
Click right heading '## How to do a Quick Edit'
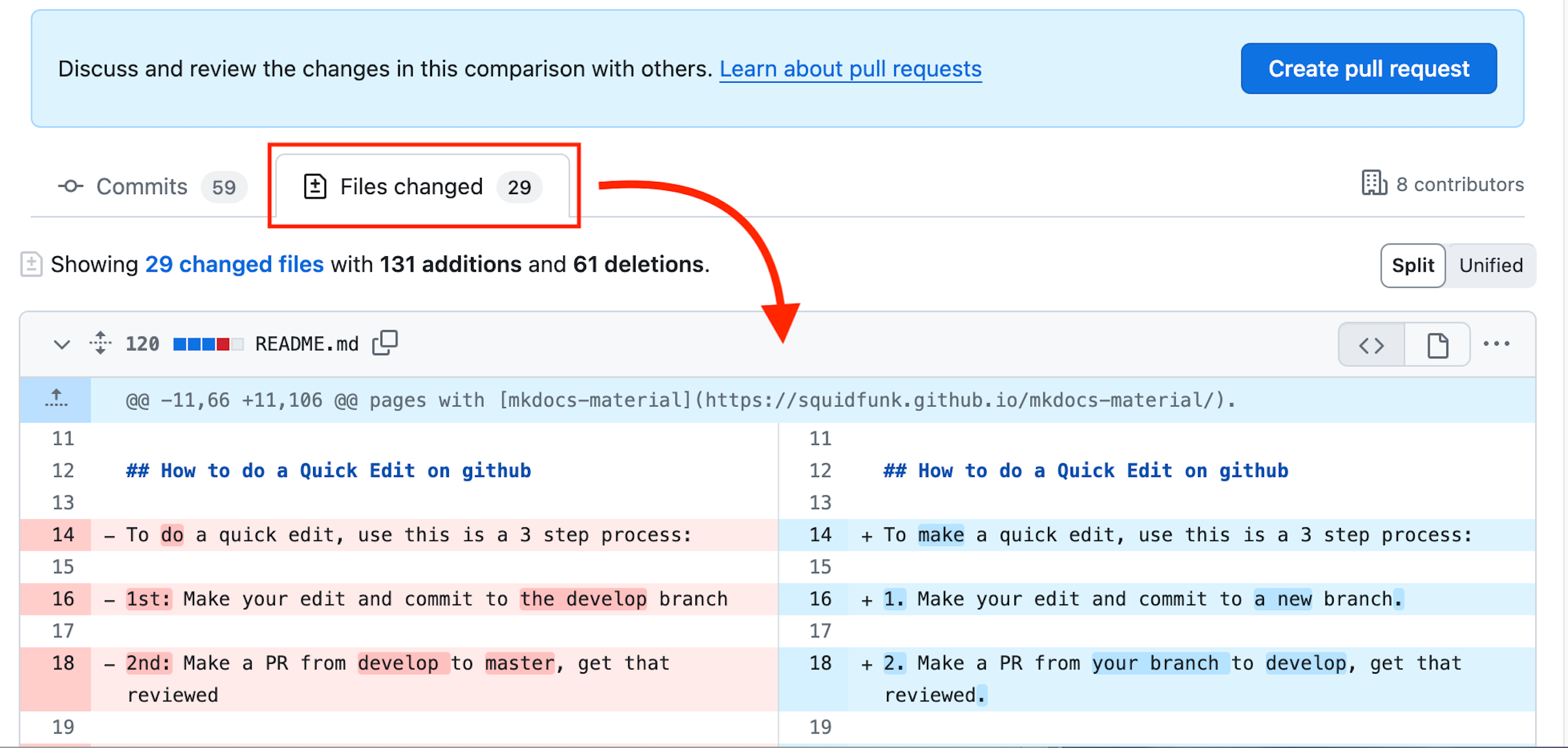click(1086, 470)
